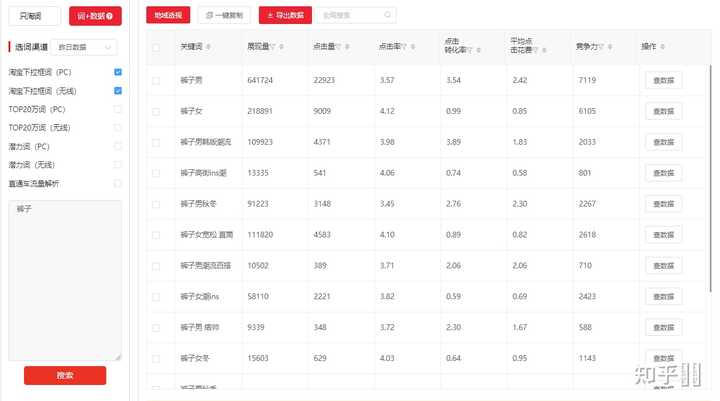Screen dimensions: 720x401
Task: Open the filter icon beside 点击量 header
Action: tap(339, 47)
